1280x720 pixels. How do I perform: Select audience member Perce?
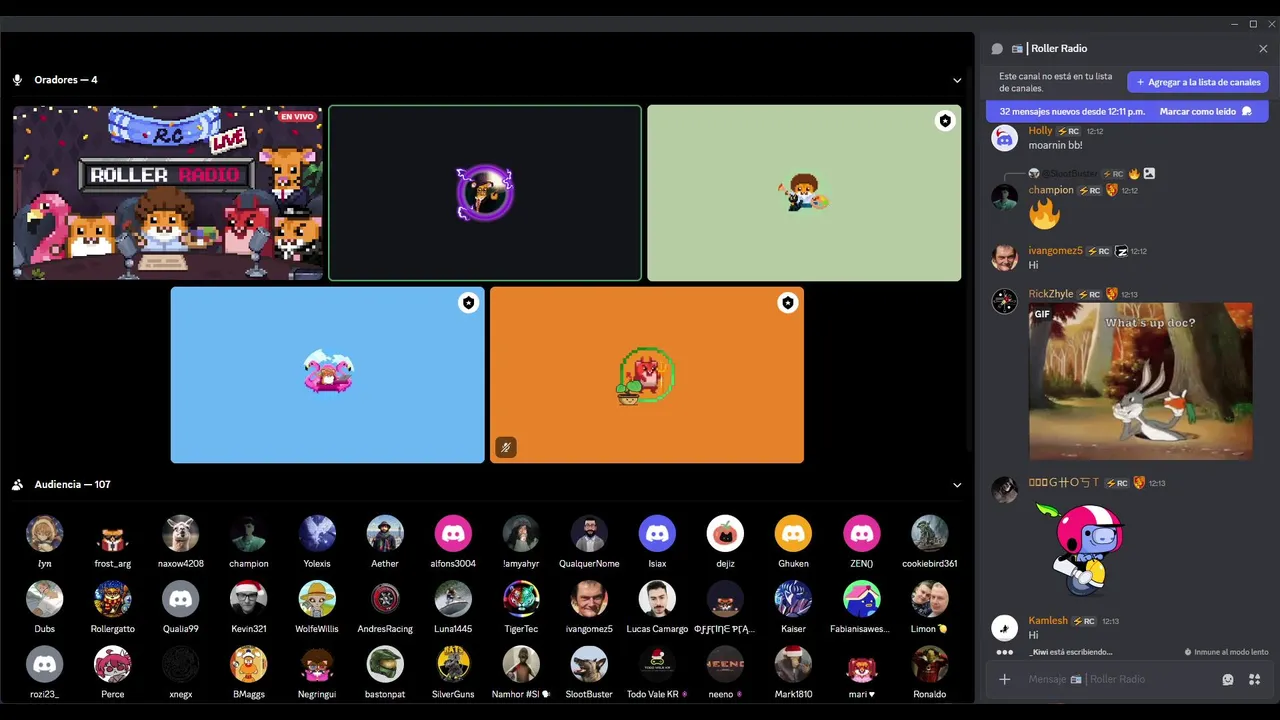[113, 671]
